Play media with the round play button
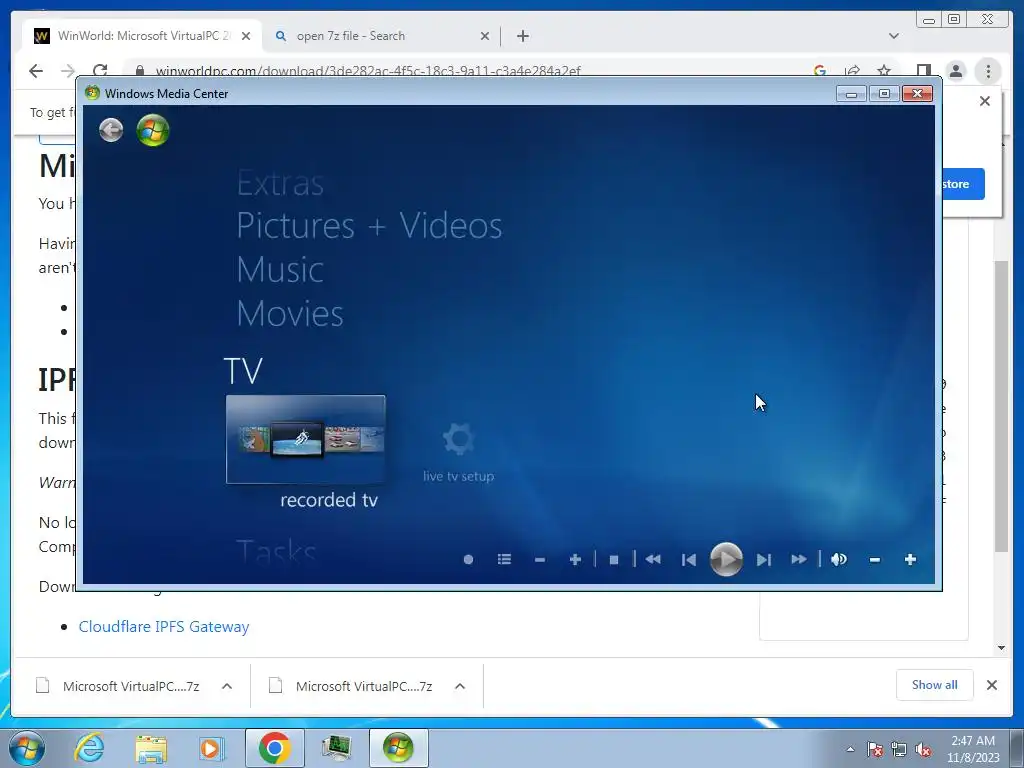The height and width of the screenshot is (768, 1024). [x=726, y=560]
